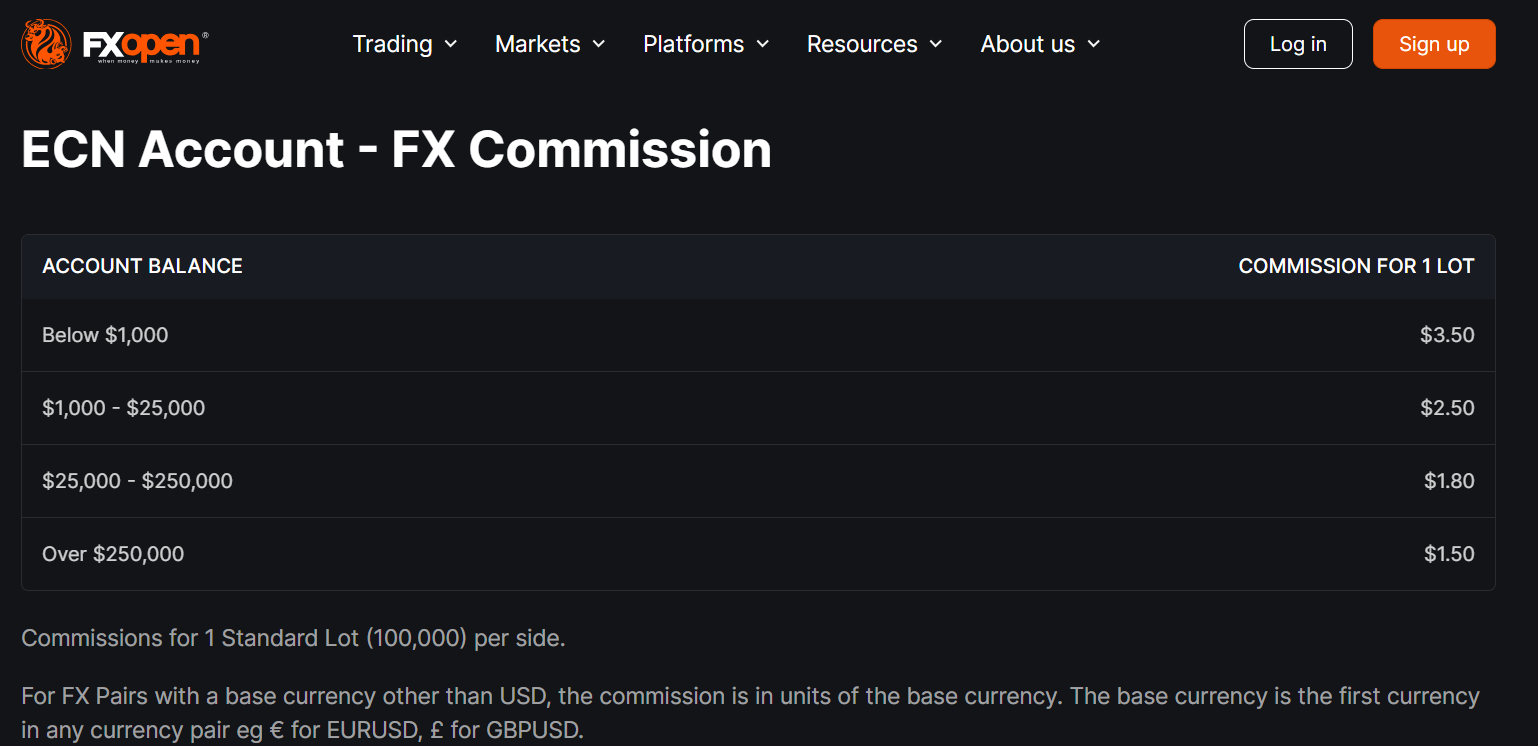Open the Trading menu item
The image size is (1538, 746).
click(392, 44)
